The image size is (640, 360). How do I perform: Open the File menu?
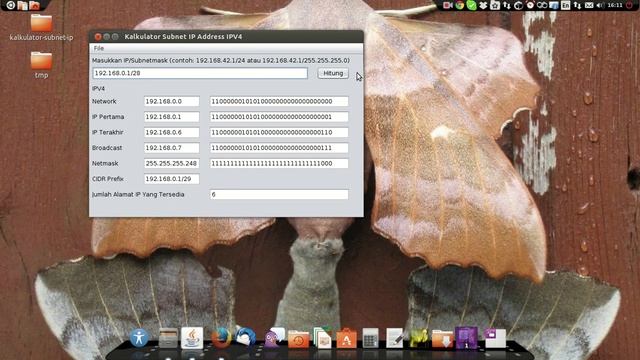(99, 48)
